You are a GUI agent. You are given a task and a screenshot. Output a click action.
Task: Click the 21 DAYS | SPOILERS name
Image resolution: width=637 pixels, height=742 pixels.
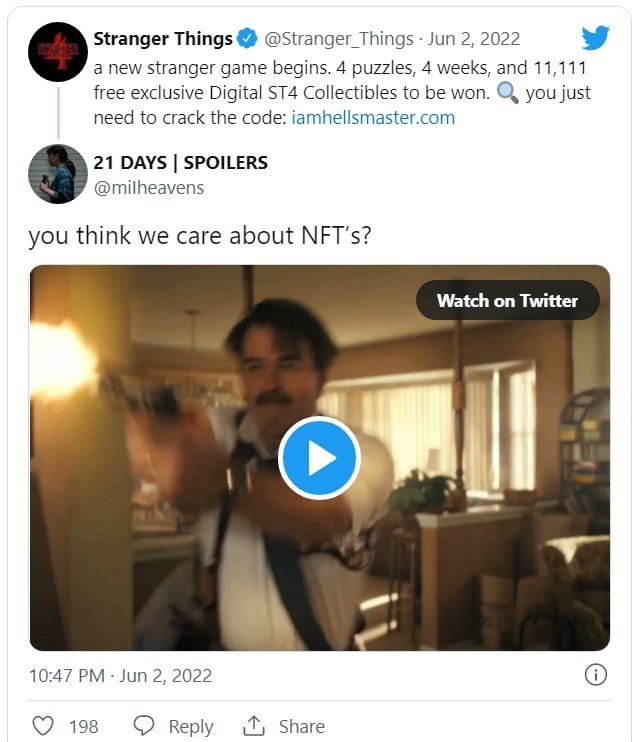click(x=180, y=162)
